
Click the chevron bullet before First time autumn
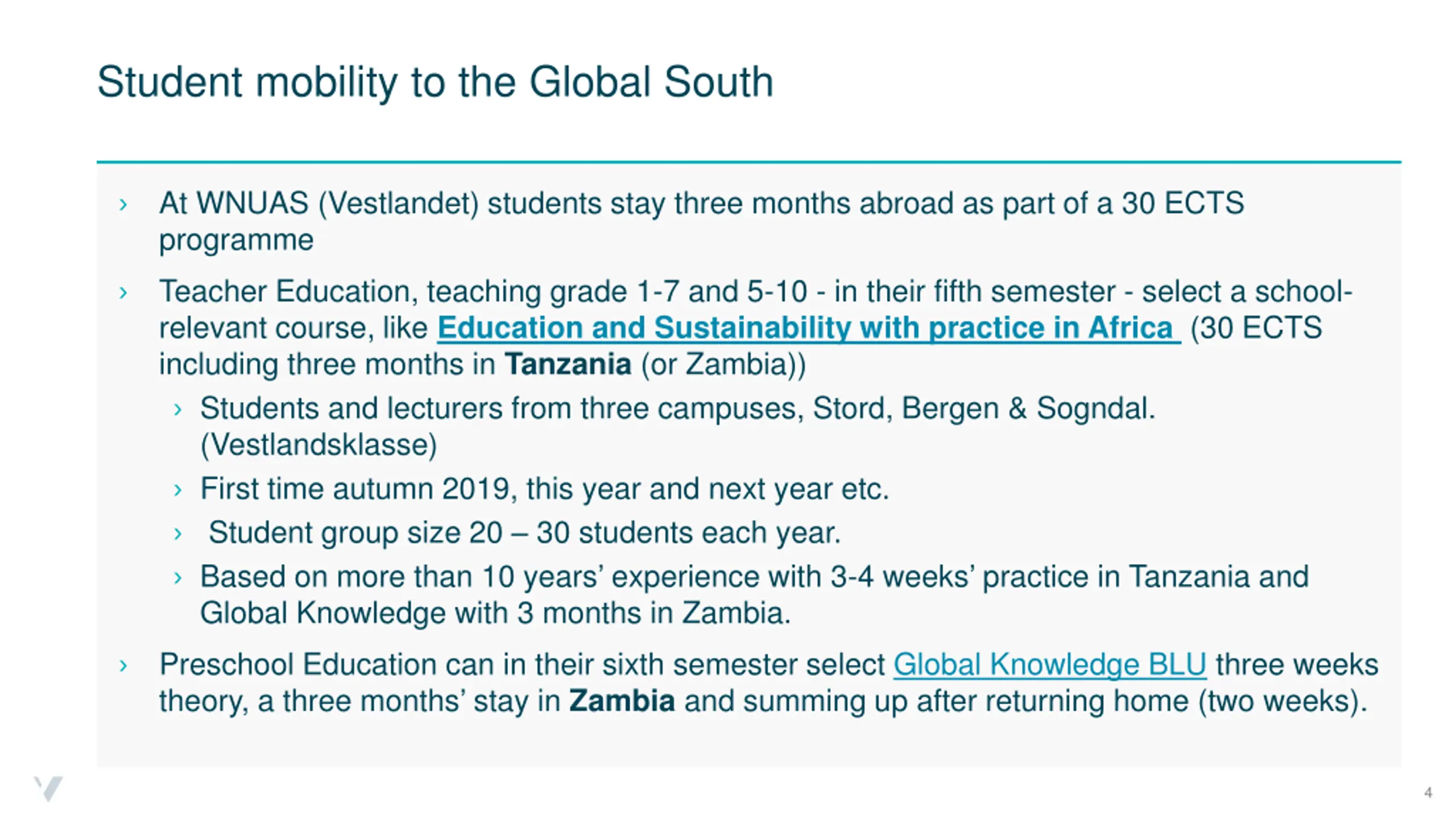click(x=178, y=490)
